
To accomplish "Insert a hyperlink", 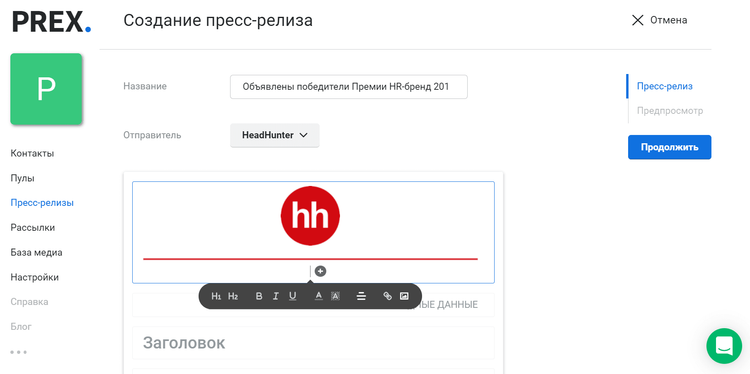I will (x=387, y=297).
